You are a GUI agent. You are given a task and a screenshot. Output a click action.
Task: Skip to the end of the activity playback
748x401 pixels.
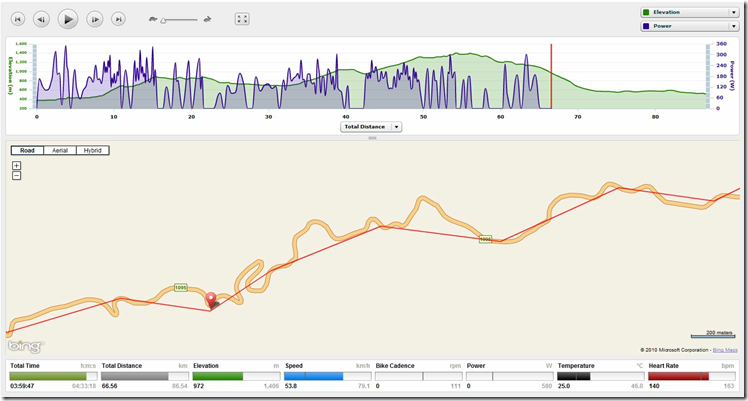(x=118, y=19)
